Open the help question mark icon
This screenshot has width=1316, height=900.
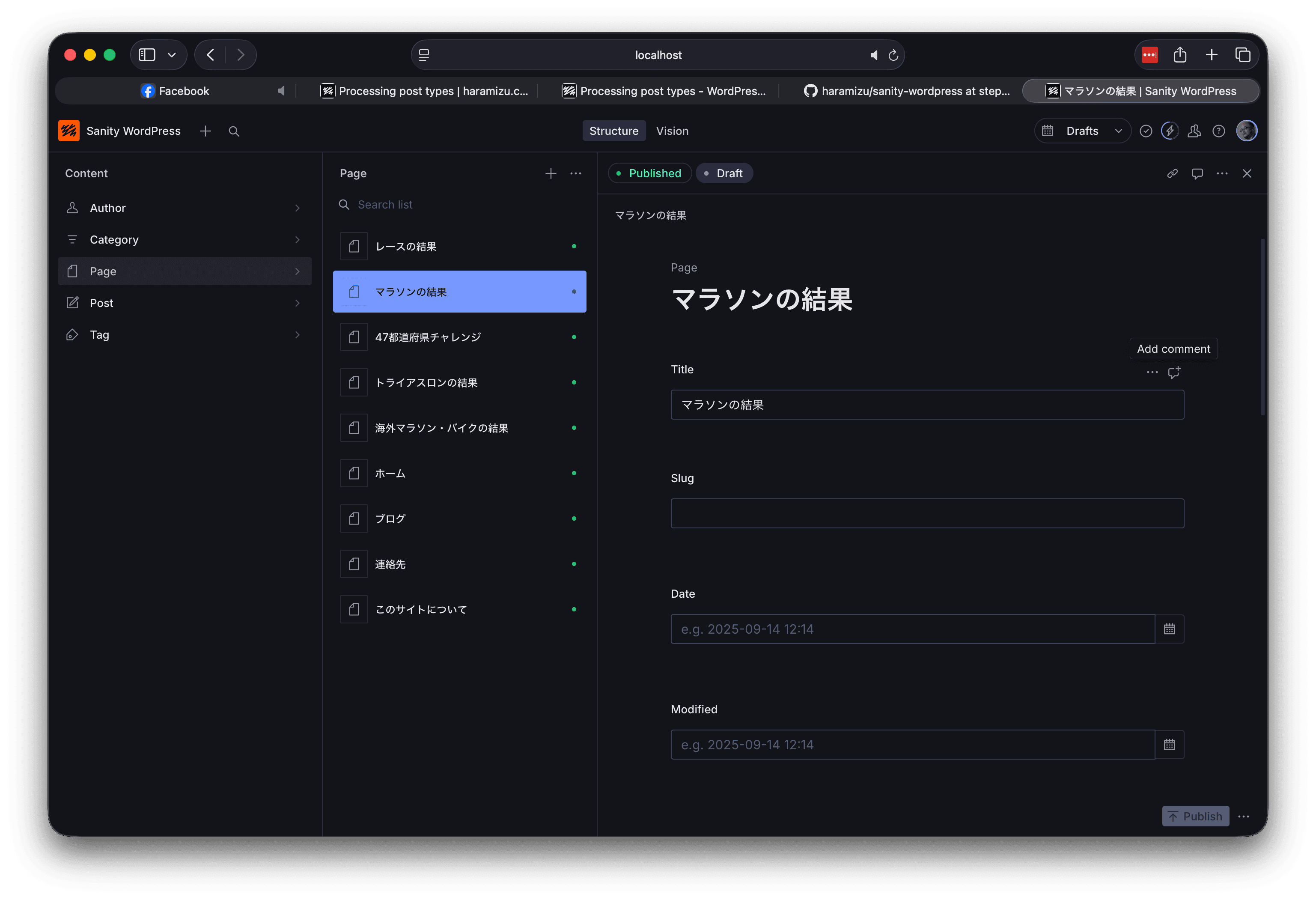pos(1218,131)
